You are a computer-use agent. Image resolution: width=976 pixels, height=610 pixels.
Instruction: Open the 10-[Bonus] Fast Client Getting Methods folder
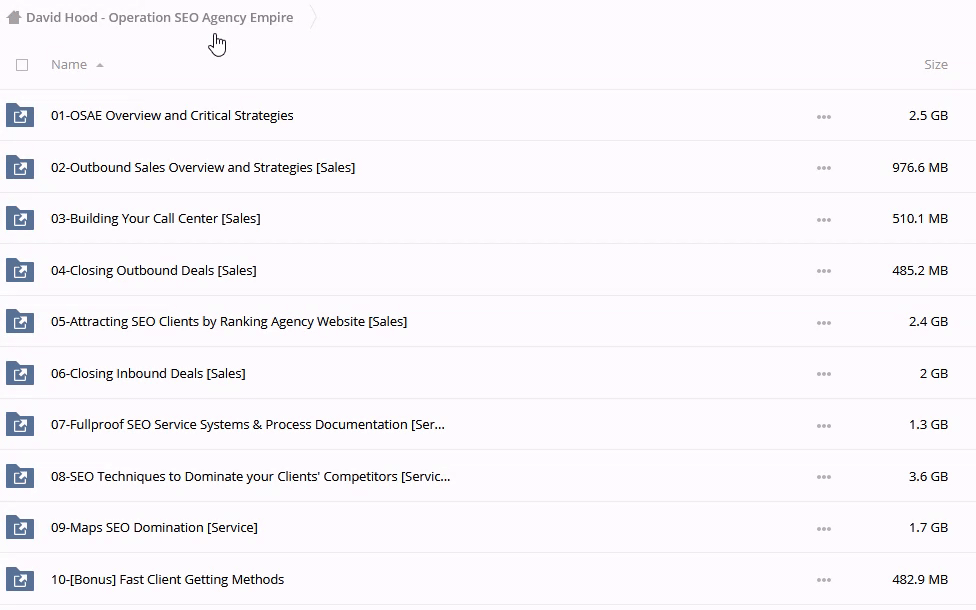(x=167, y=580)
